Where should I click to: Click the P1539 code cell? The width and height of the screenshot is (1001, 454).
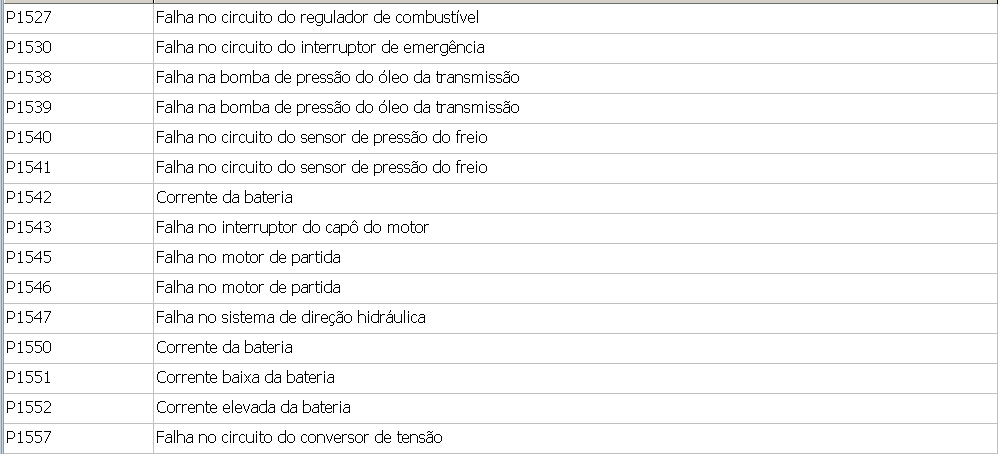click(29, 108)
